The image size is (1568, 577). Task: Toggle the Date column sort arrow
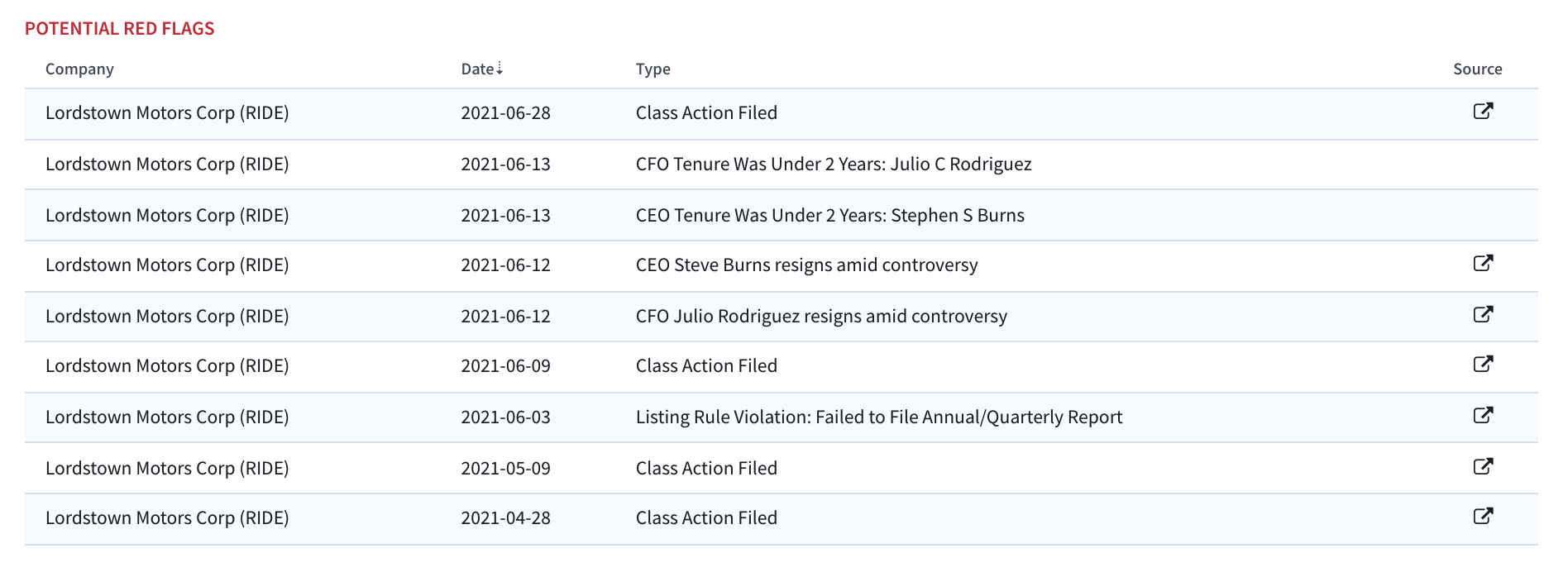click(x=500, y=69)
